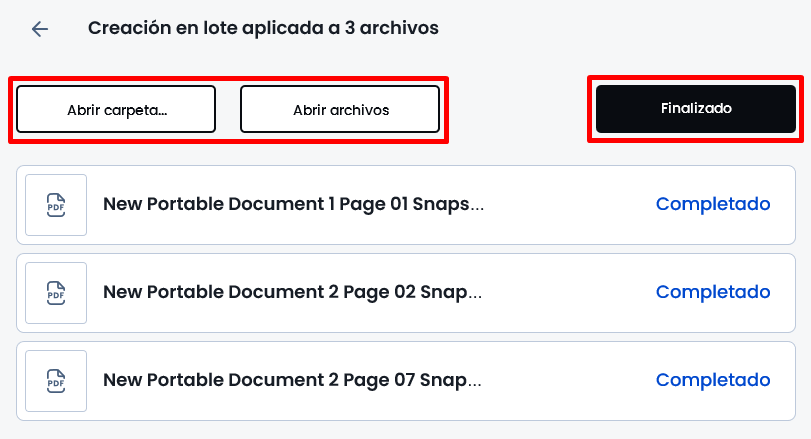Click the heading Creación en lote aplicada
The width and height of the screenshot is (811, 439).
[206, 28]
